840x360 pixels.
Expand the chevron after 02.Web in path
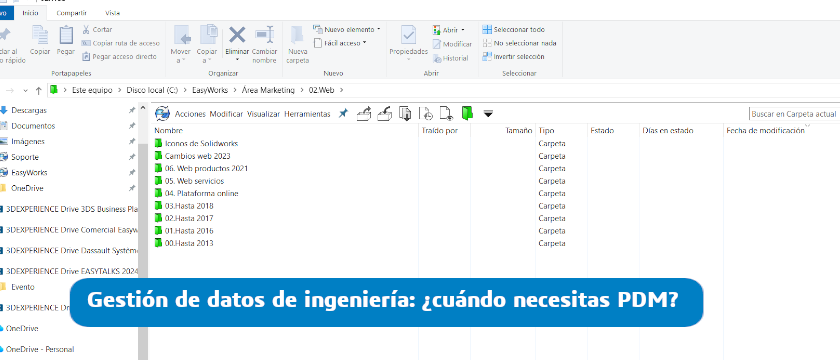tap(341, 91)
